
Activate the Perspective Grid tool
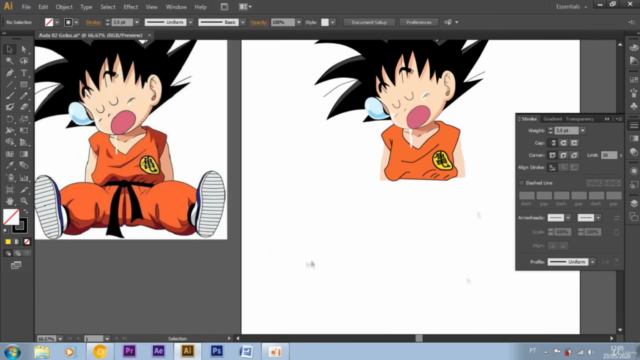point(24,142)
